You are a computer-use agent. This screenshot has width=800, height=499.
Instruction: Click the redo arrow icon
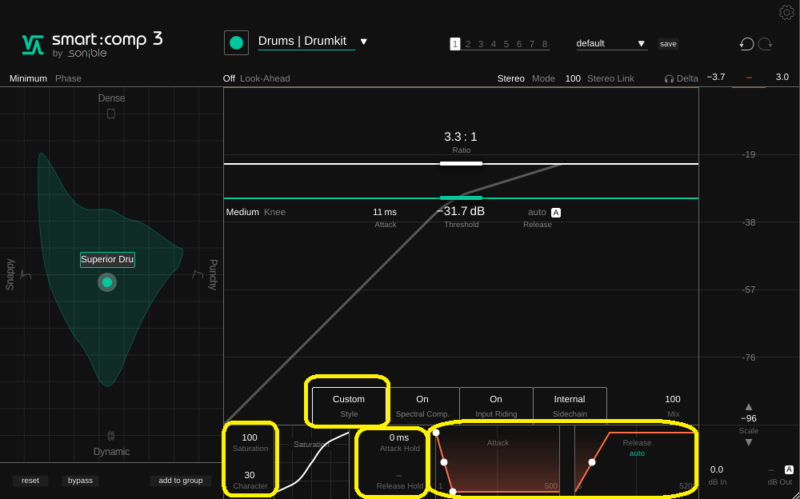(x=766, y=44)
